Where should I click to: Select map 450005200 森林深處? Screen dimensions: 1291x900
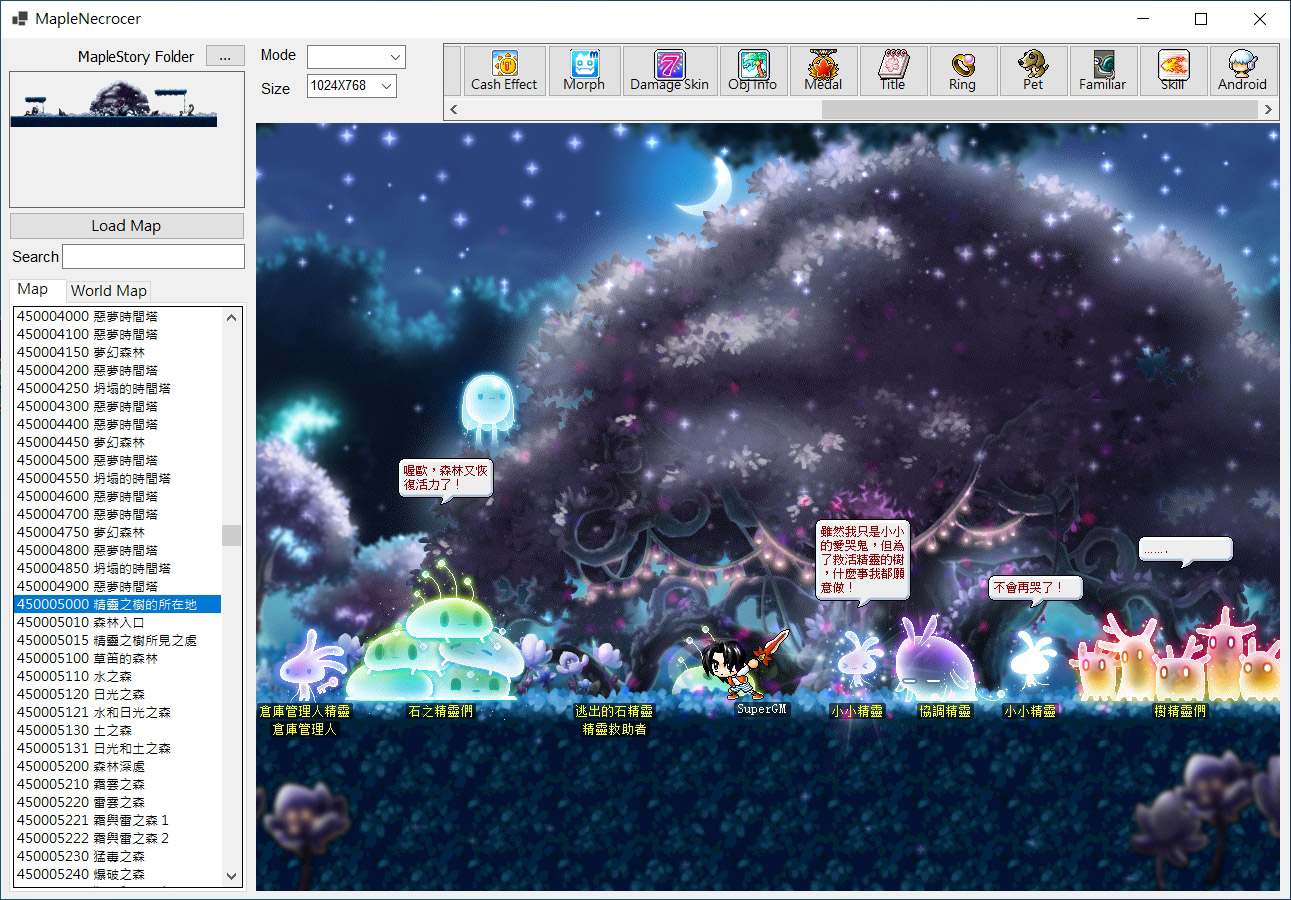(x=117, y=766)
